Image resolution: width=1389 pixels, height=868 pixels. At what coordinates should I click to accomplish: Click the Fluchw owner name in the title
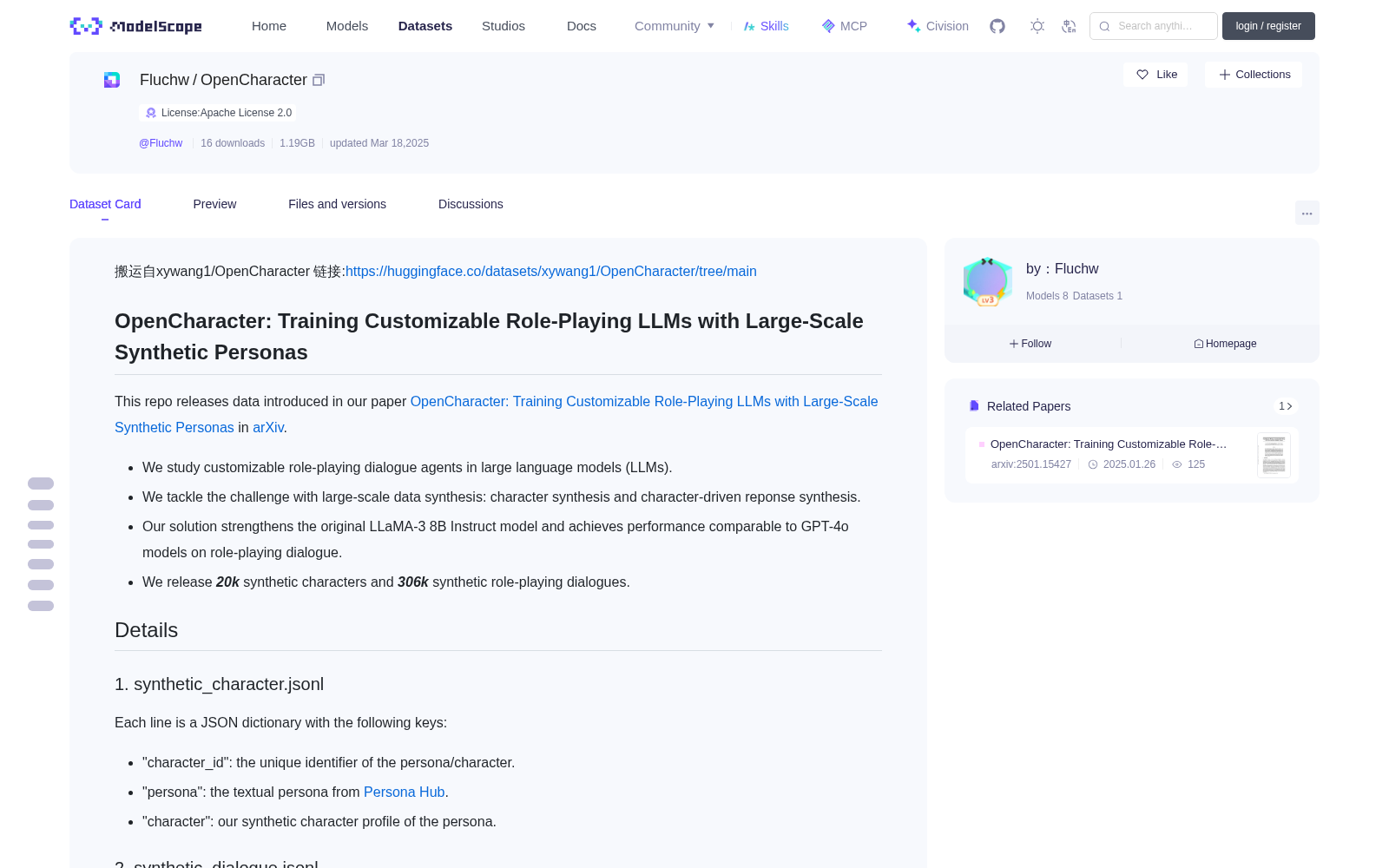point(164,80)
